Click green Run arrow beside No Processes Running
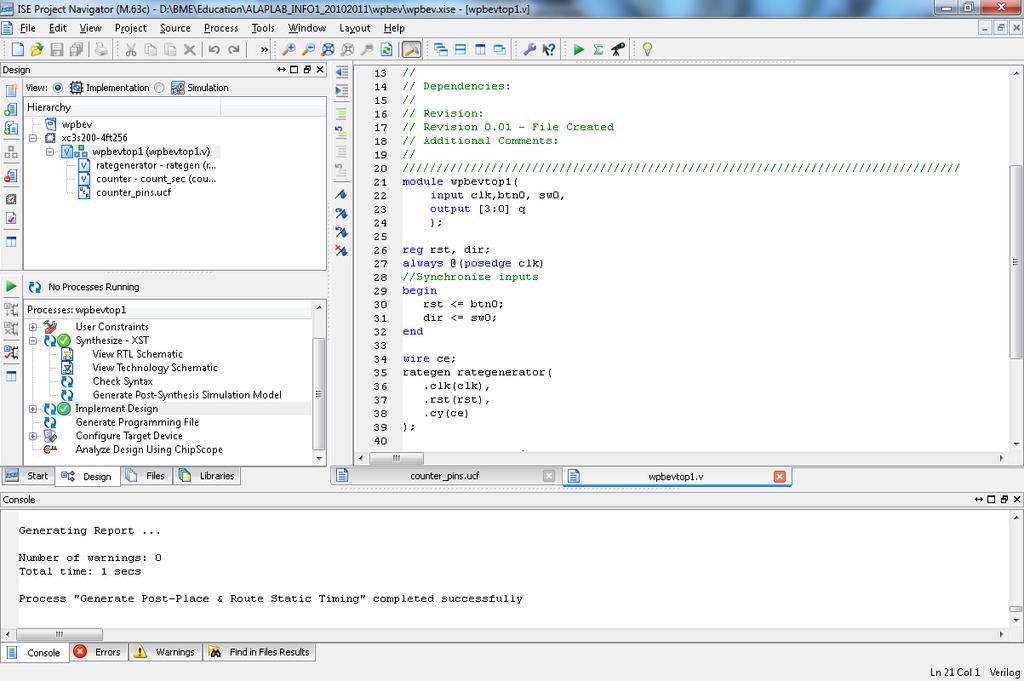This screenshot has height=681, width=1024. point(11,287)
